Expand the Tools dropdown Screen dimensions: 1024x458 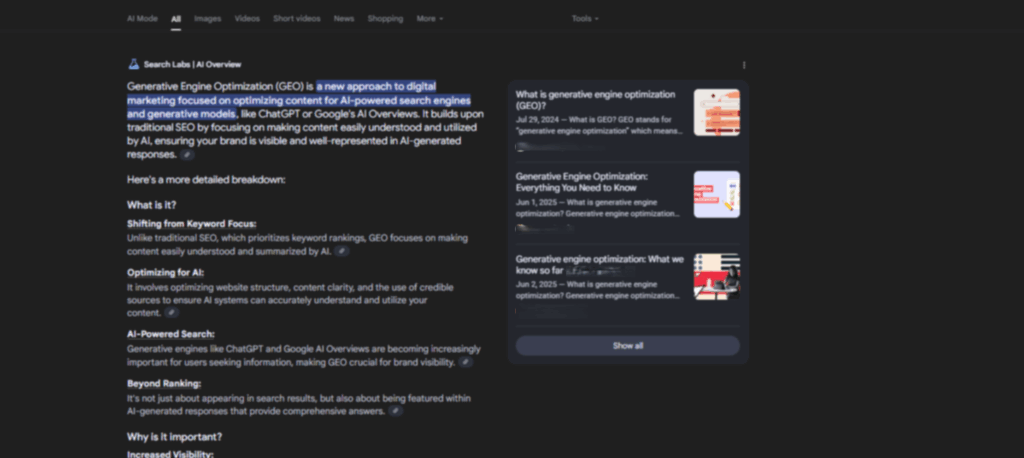click(x=585, y=18)
